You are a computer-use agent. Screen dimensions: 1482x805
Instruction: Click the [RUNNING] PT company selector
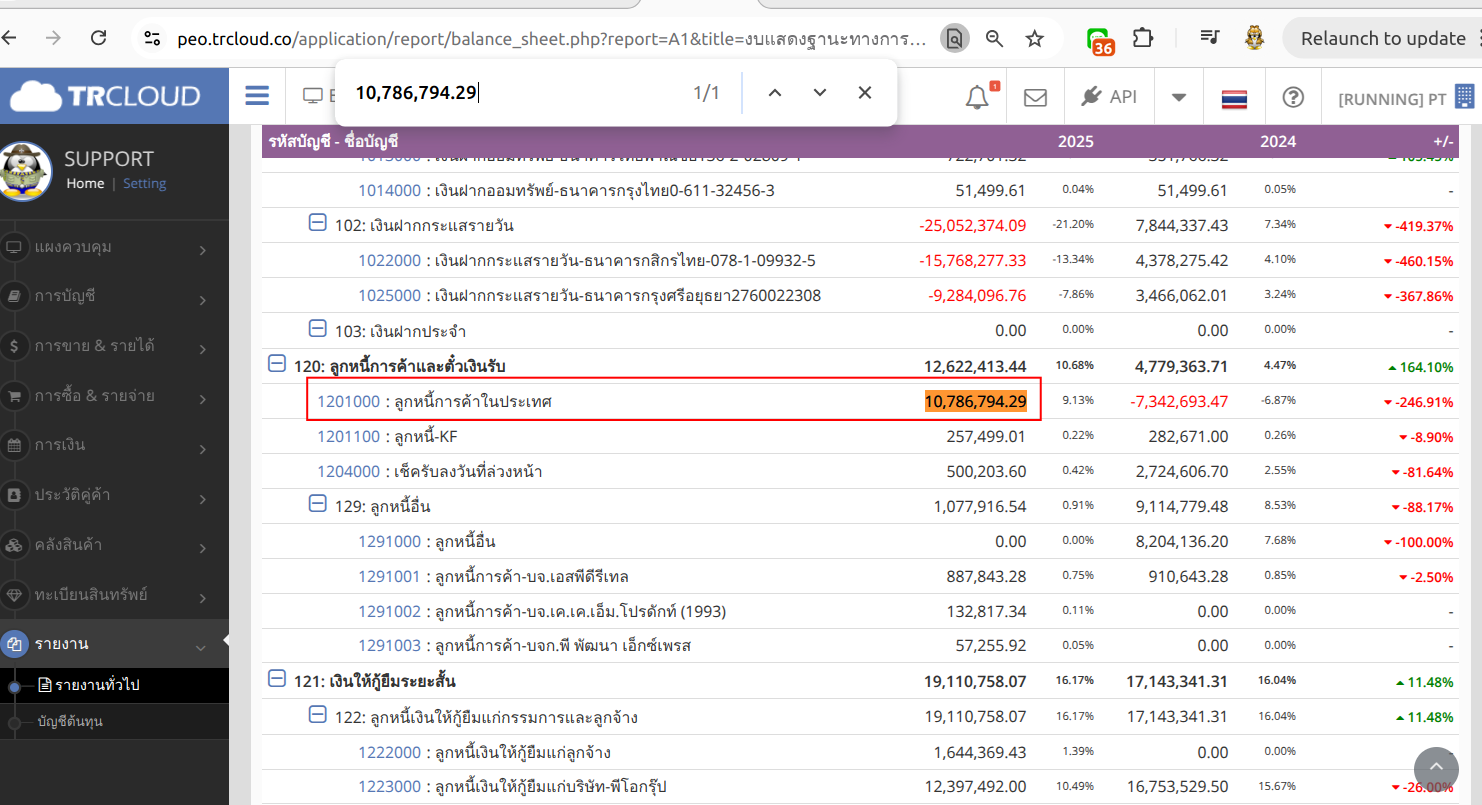[1406, 97]
